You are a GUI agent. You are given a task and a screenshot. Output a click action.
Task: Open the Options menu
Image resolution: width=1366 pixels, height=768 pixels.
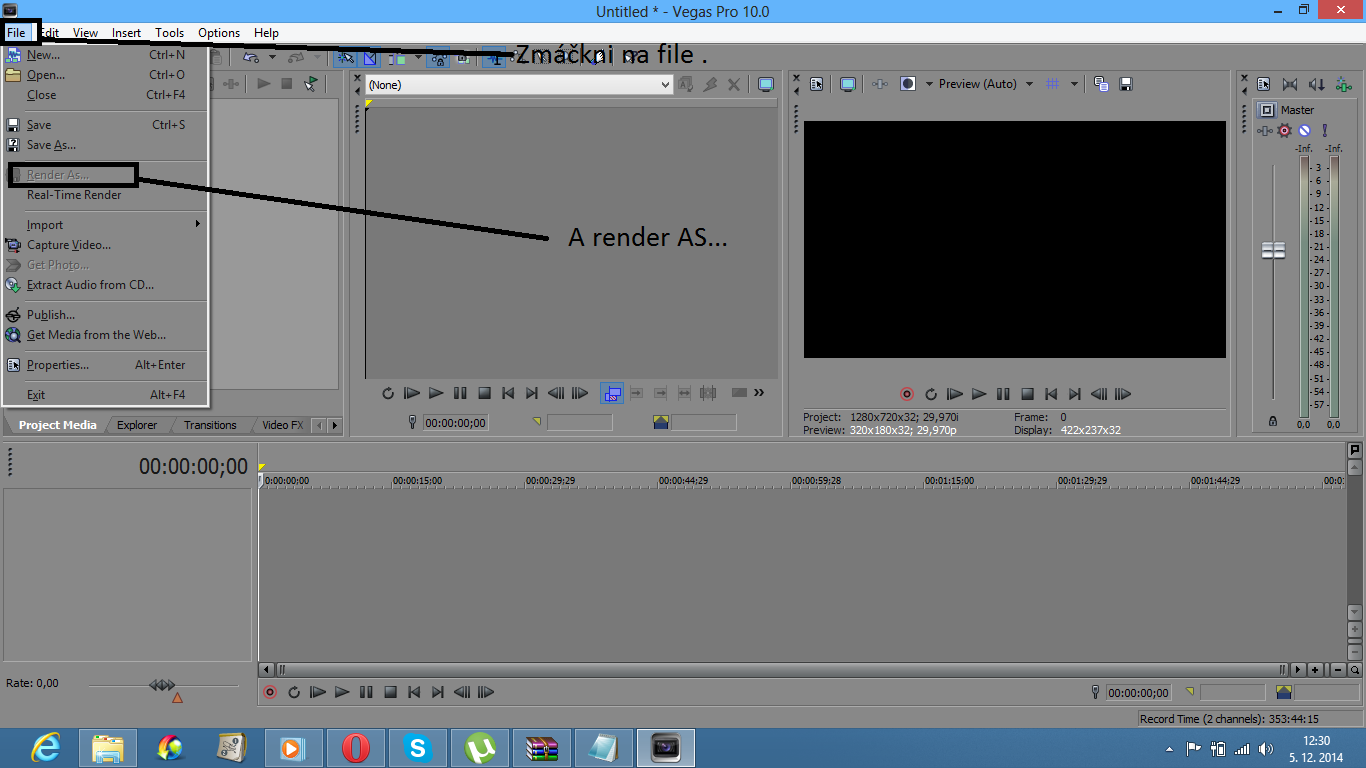pyautogui.click(x=219, y=33)
